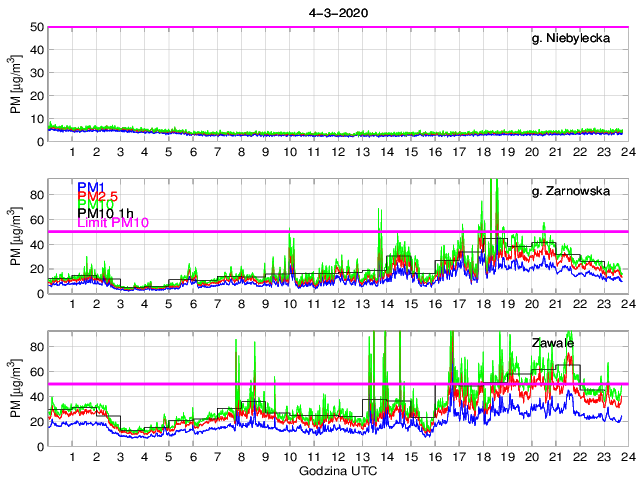This screenshot has width=640, height=480.
Task: Click hour 24 on the top chart x-axis
Action: point(625,151)
